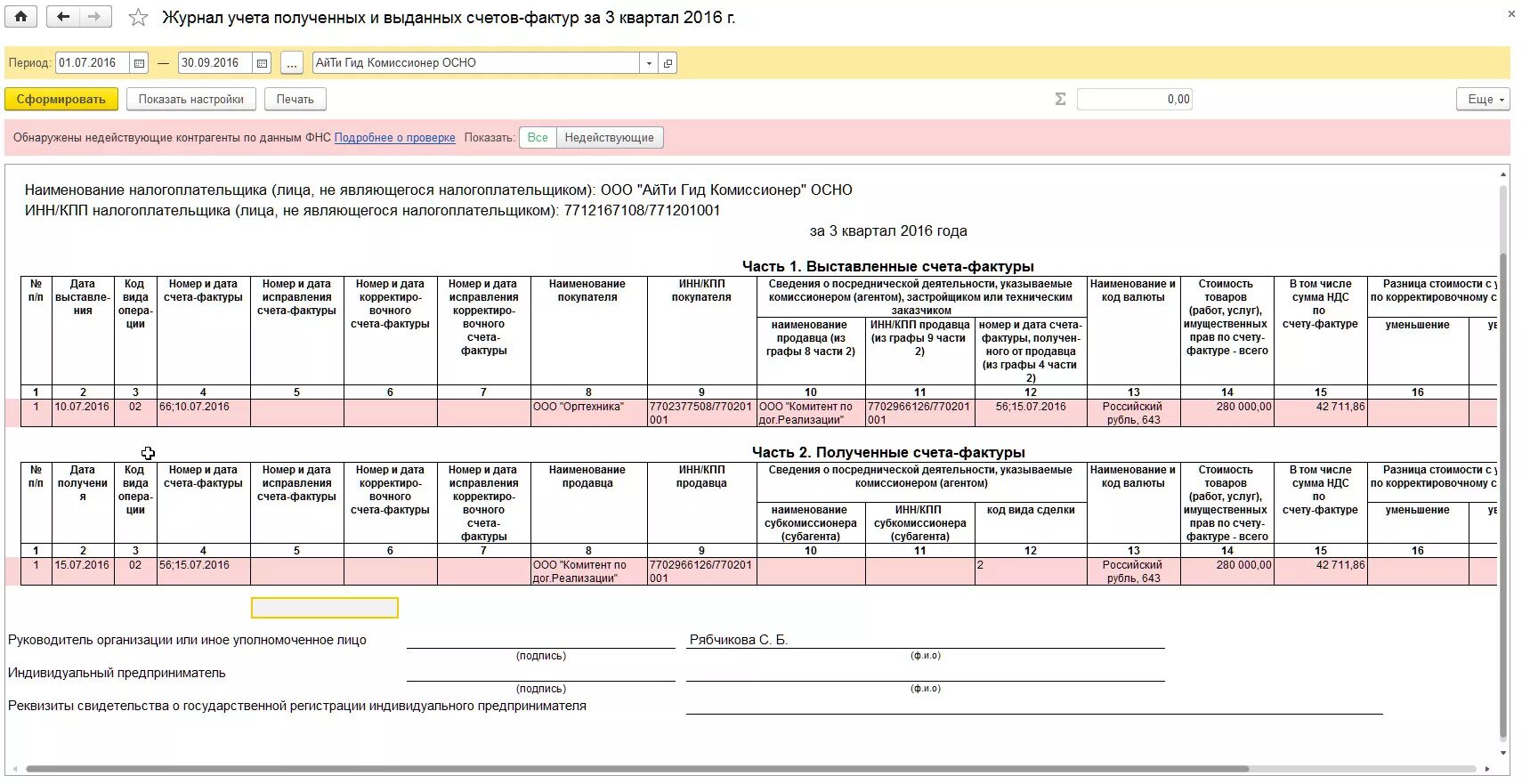Screen dimensions: 1522x784
Task: Generate report with Сформировать button
Action: point(61,100)
